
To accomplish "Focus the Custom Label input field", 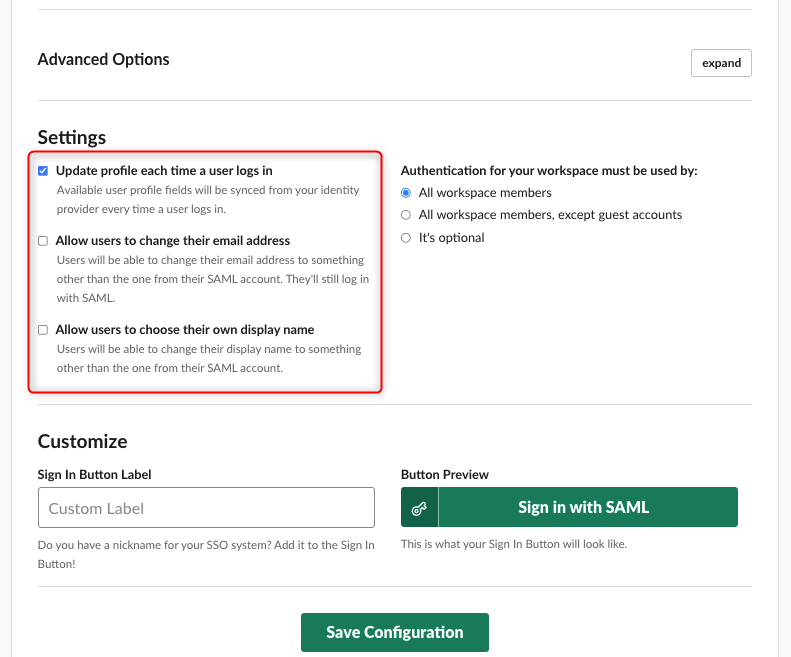I will 206,508.
